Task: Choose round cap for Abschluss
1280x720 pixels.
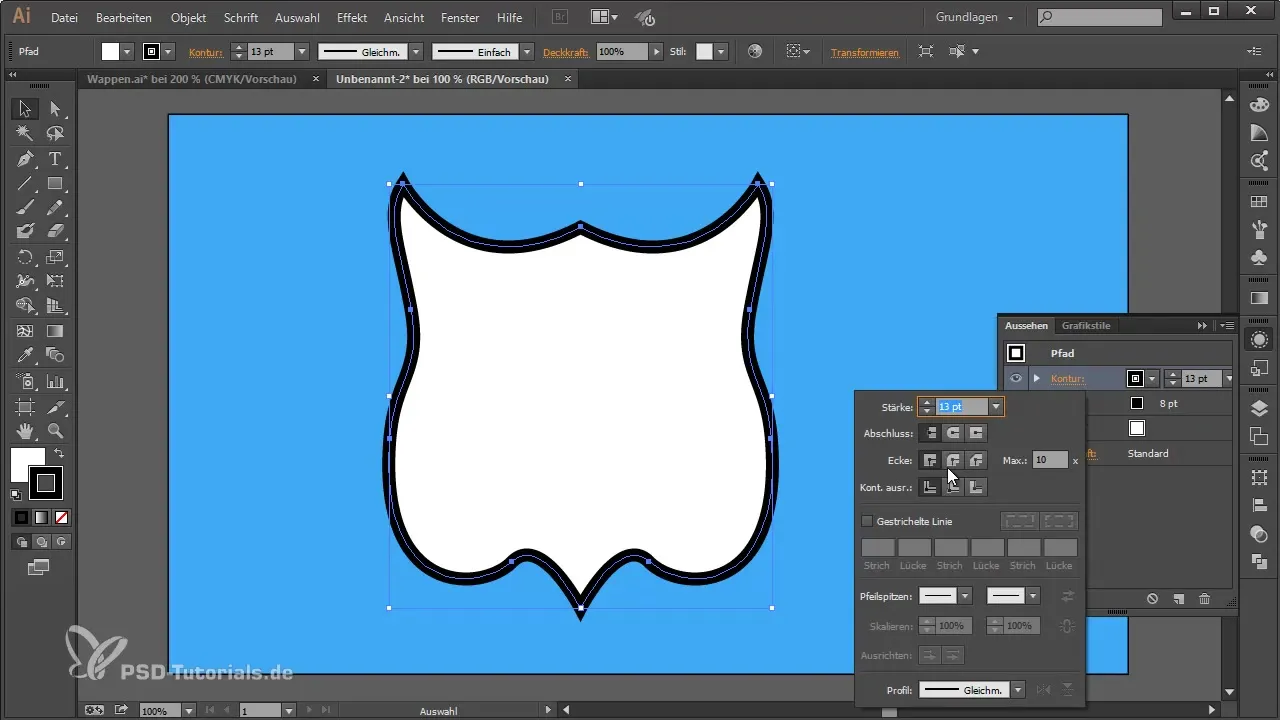Action: (x=953, y=433)
